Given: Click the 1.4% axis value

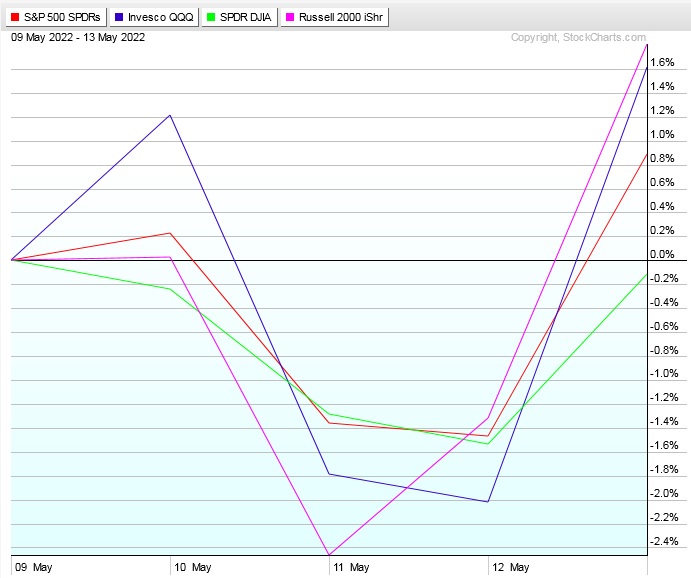Looking at the screenshot, I should [662, 86].
